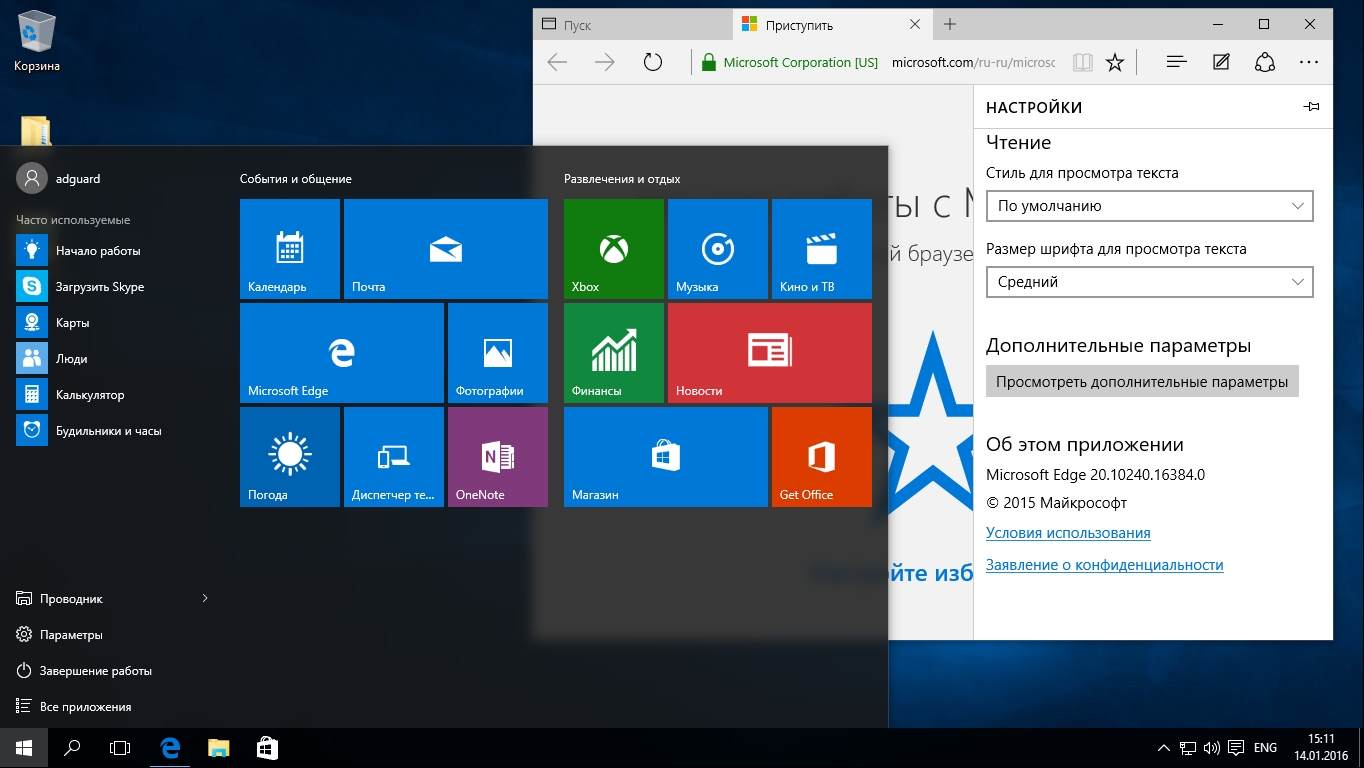Screen dimensions: 1364x768
Task: Click the Edge refresh page icon
Action: pos(653,62)
